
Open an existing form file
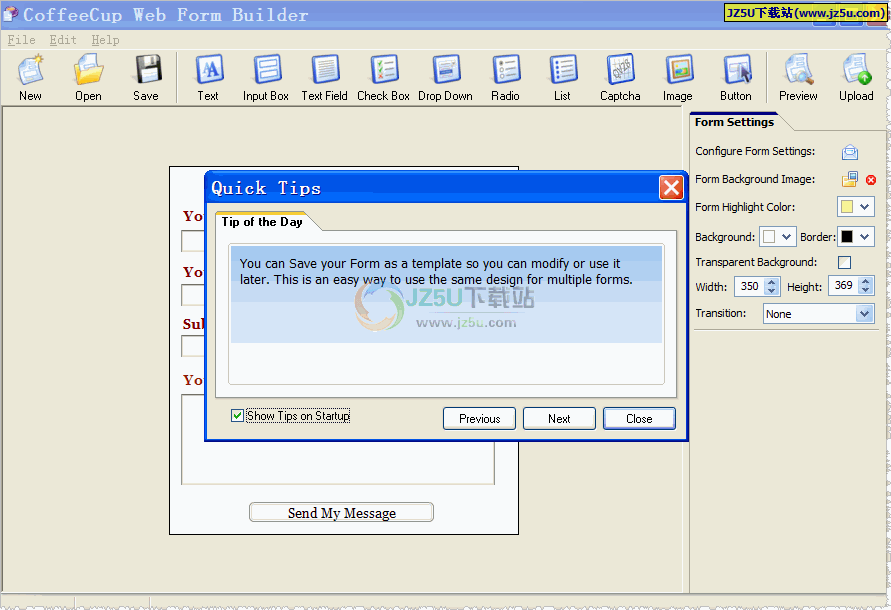click(88, 78)
